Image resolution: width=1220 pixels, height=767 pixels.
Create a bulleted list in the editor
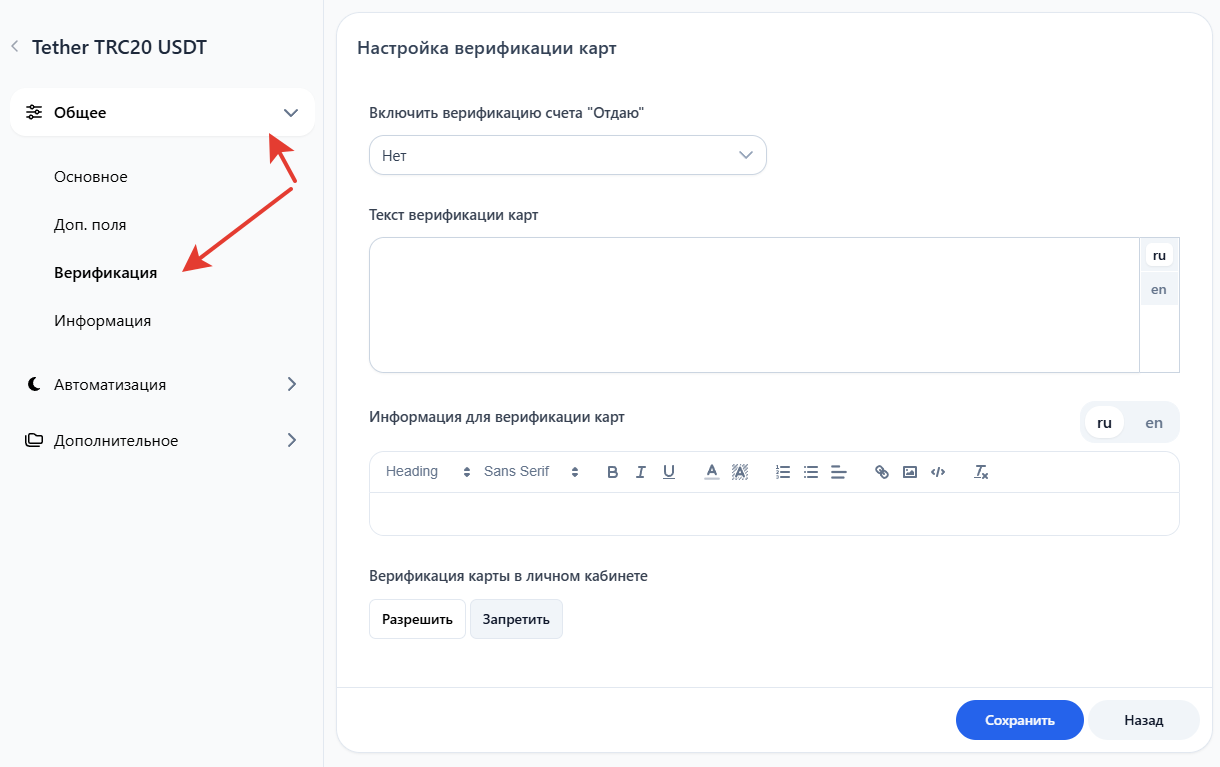click(x=811, y=472)
